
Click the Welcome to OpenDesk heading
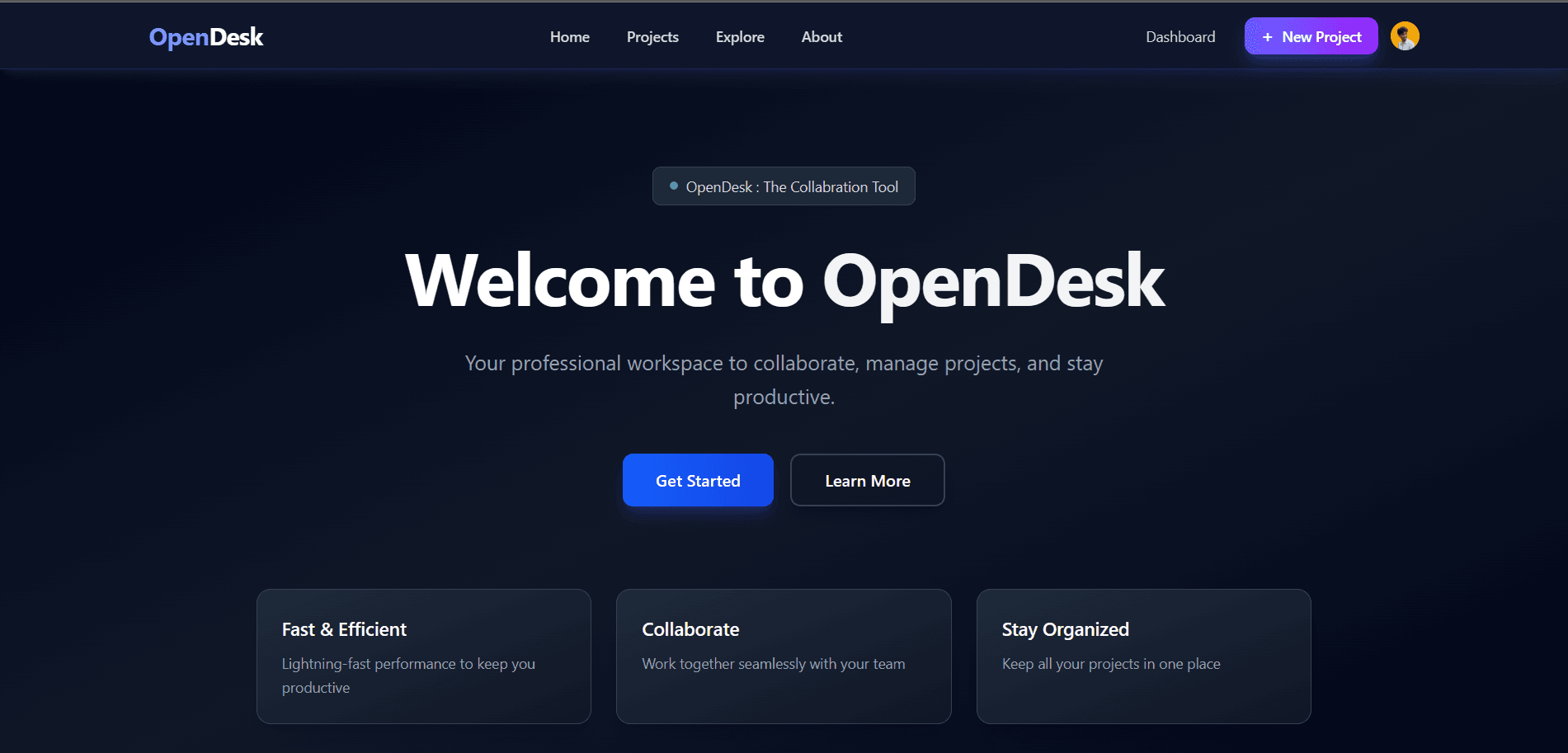(x=784, y=280)
